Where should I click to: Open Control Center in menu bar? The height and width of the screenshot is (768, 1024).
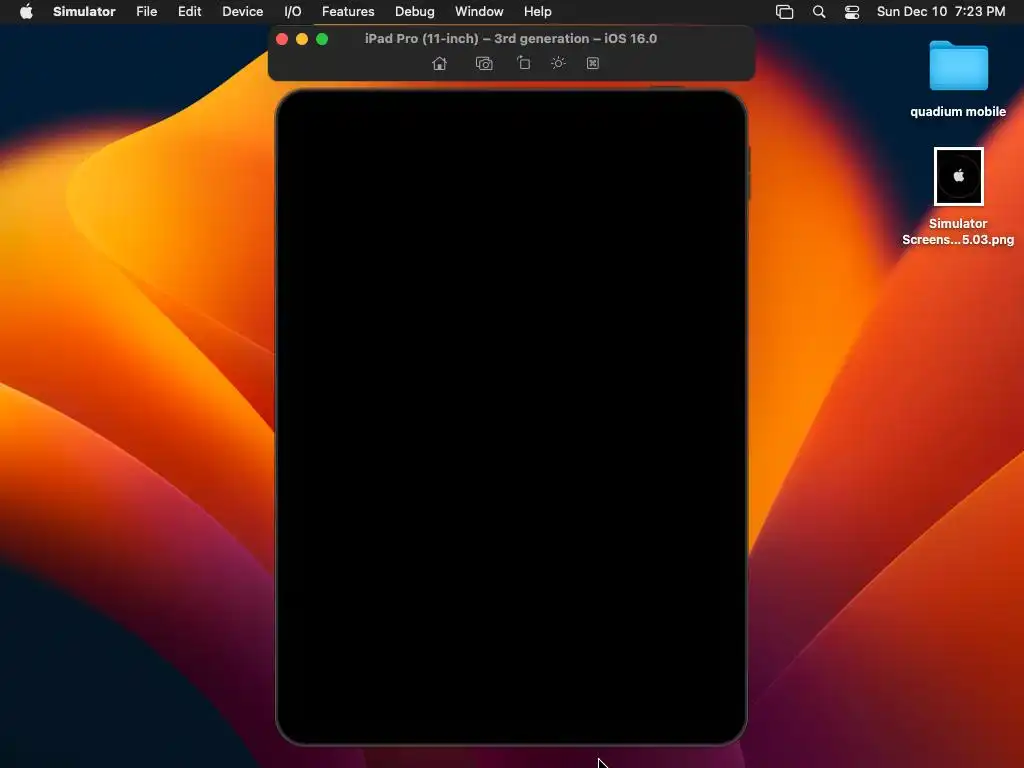pyautogui.click(x=852, y=12)
